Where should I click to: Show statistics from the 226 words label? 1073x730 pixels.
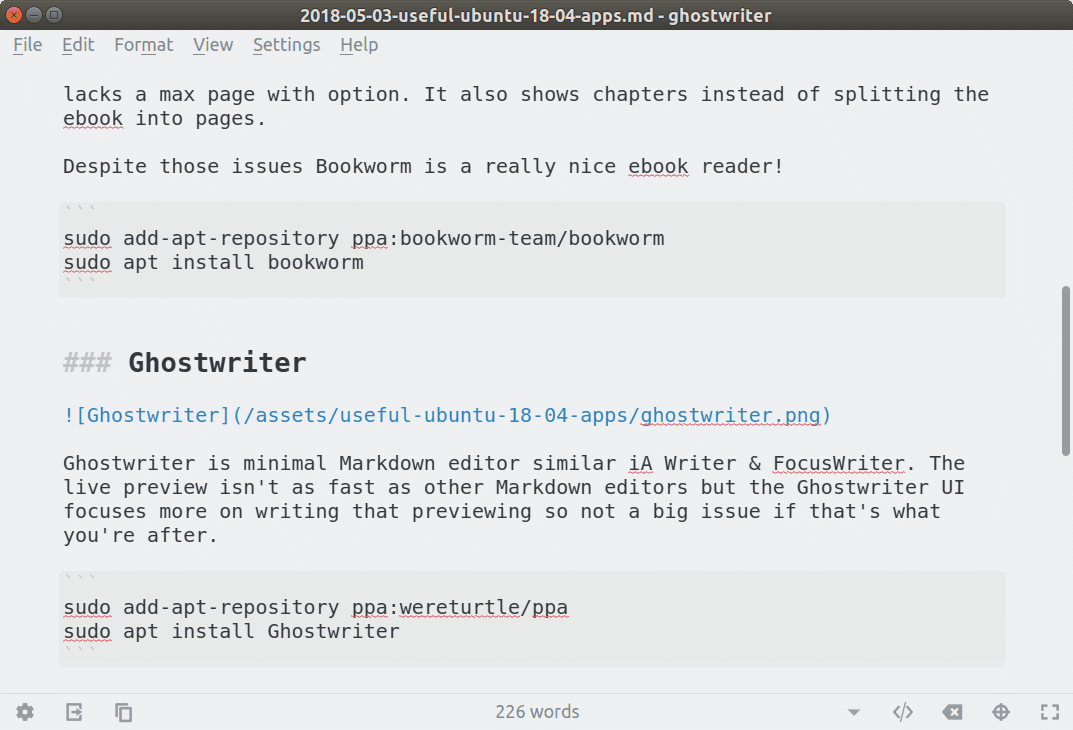[537, 712]
